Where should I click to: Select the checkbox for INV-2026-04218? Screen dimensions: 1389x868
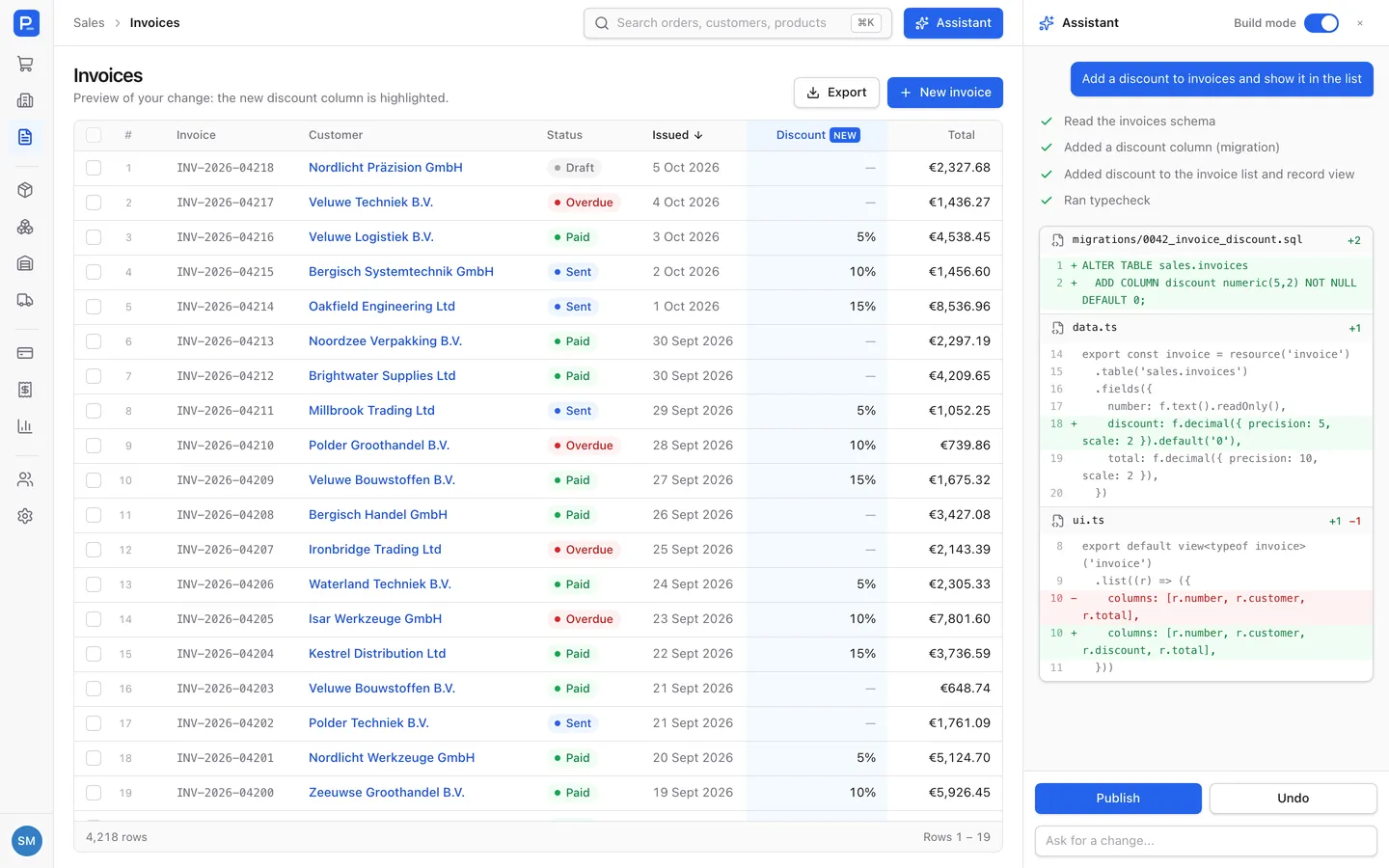94,168
